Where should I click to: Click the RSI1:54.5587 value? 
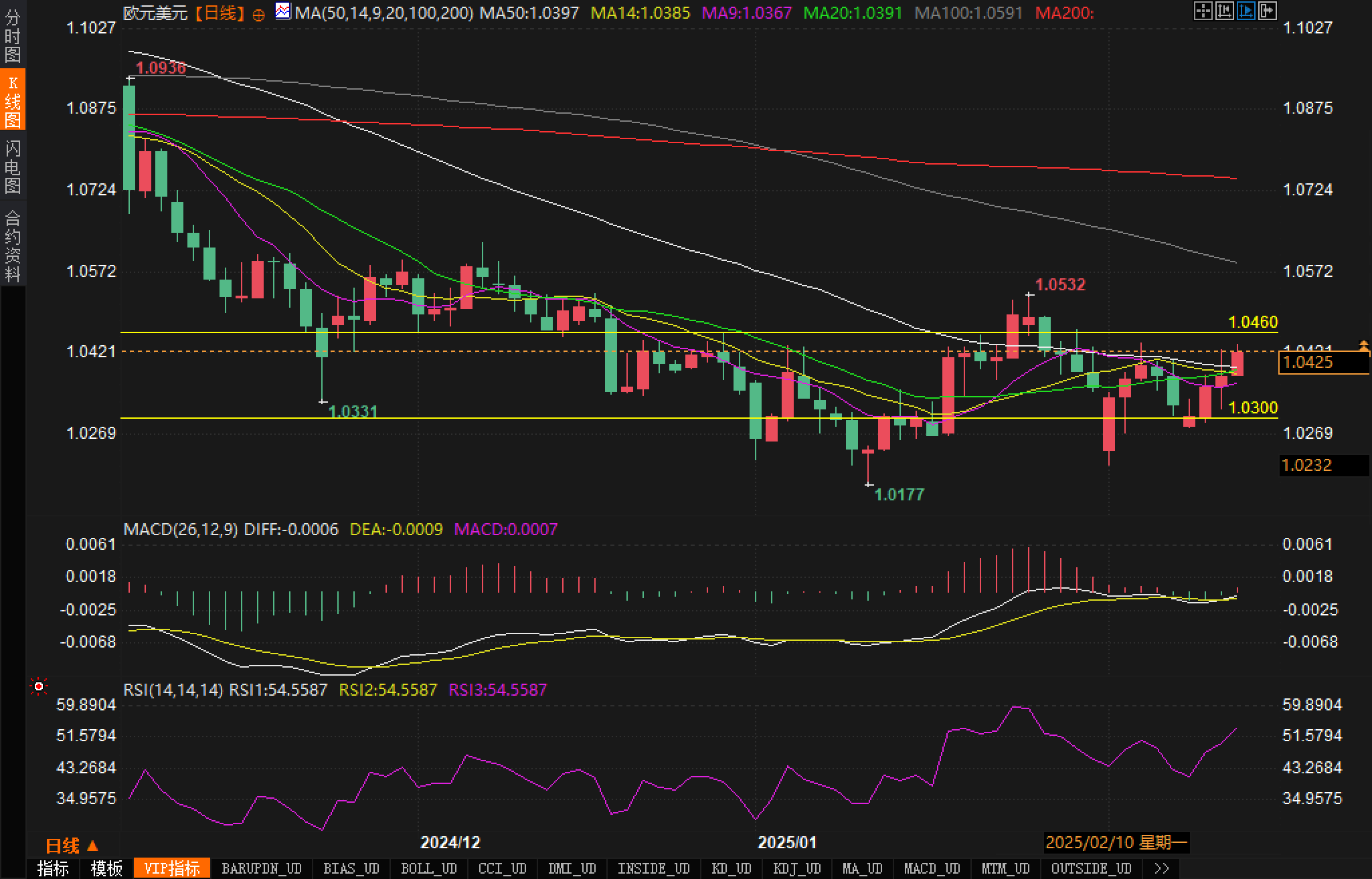click(278, 690)
